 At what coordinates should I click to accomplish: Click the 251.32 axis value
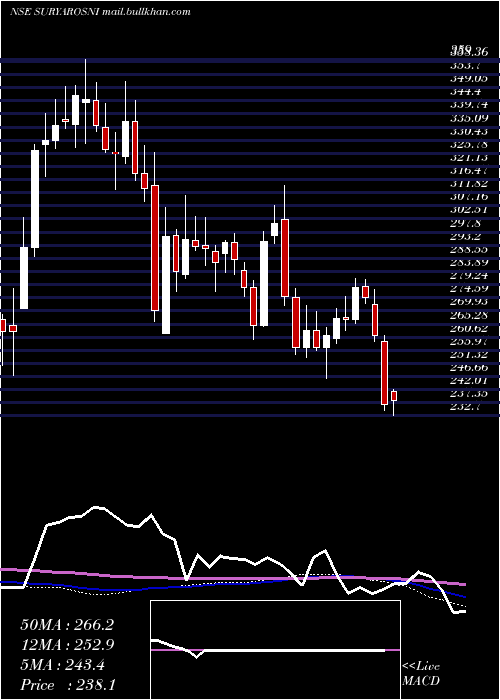pos(468,354)
